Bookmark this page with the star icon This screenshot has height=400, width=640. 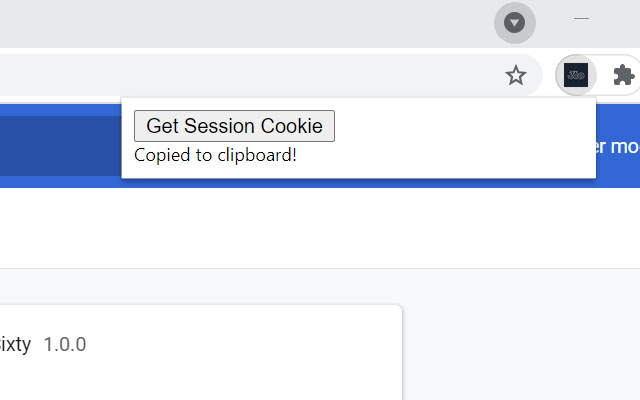point(516,75)
